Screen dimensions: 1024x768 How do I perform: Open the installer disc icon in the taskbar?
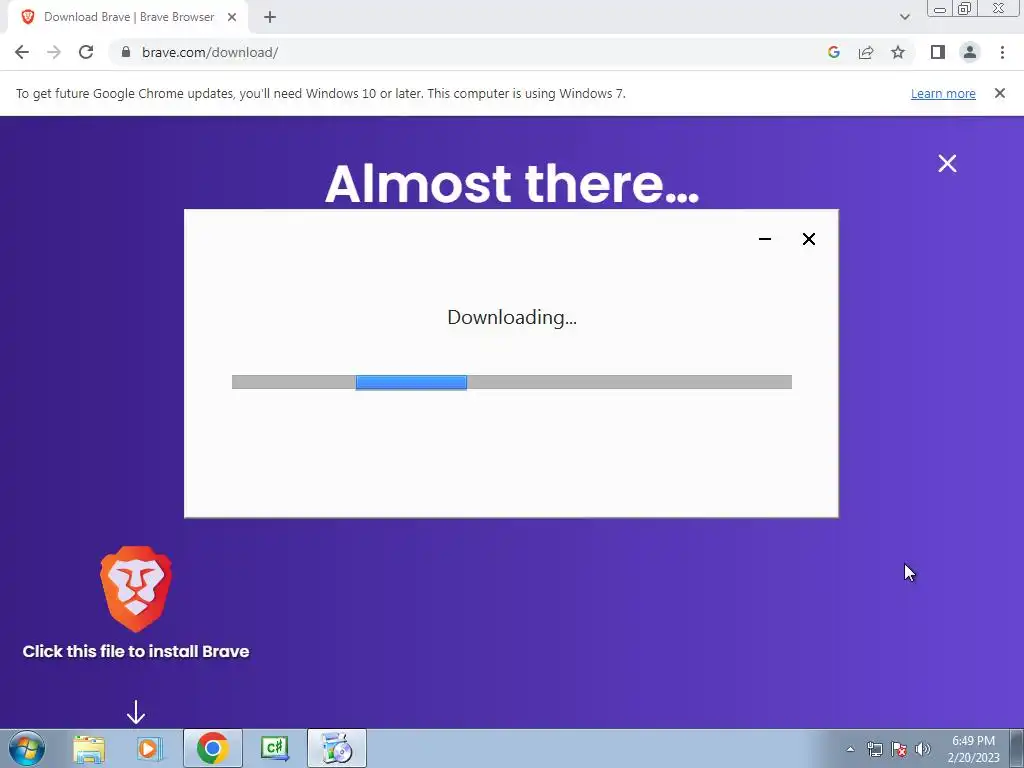[337, 748]
